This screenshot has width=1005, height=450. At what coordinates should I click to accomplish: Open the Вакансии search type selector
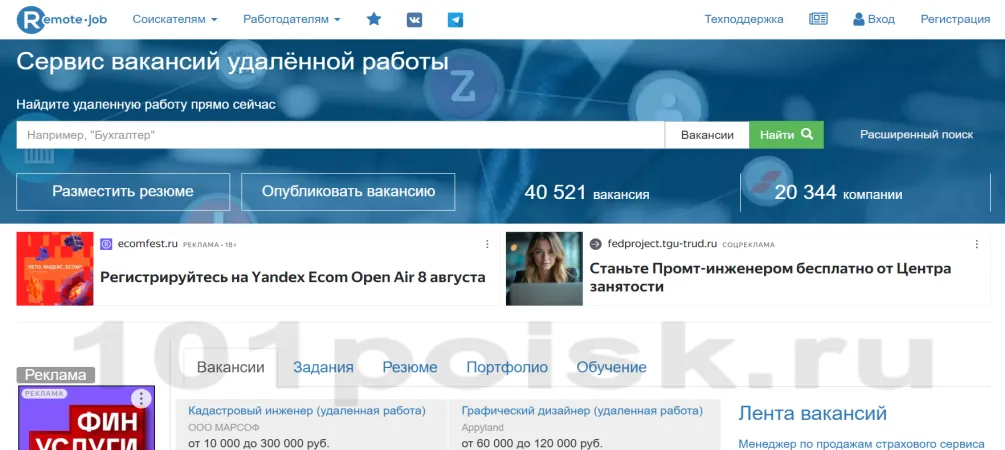coord(707,135)
